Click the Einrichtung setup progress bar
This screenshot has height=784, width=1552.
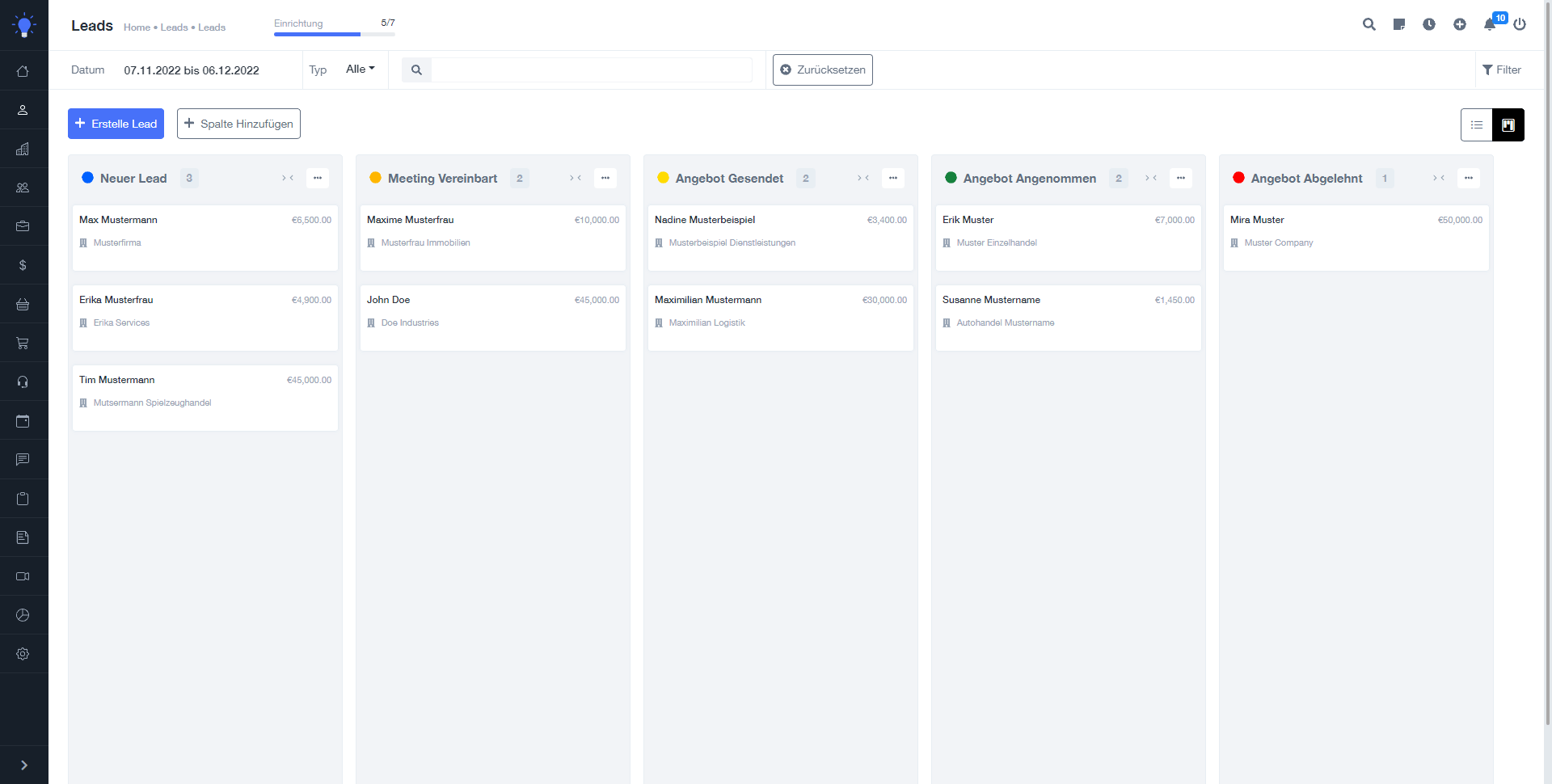(334, 33)
